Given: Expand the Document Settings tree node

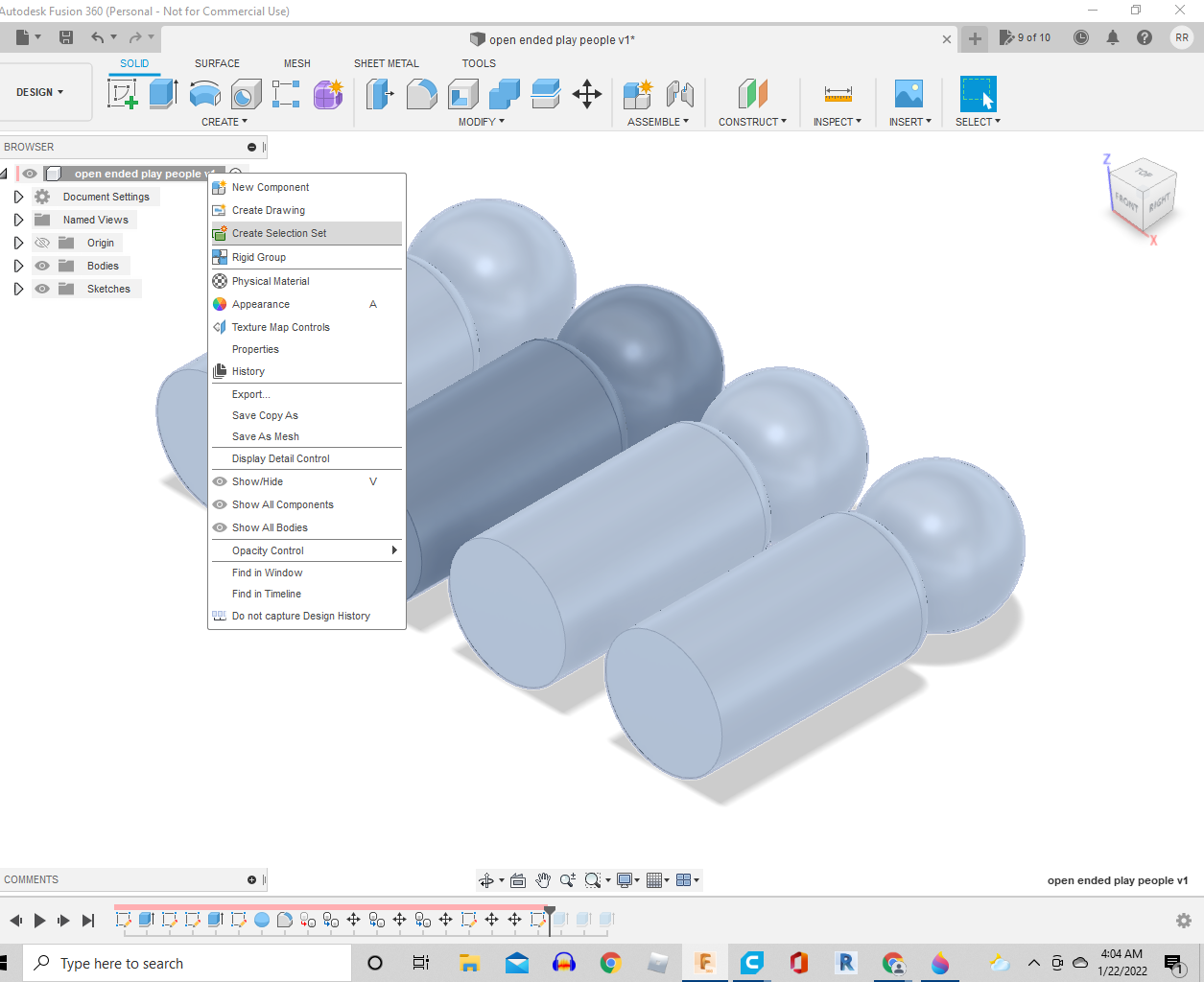Looking at the screenshot, I should tap(18, 197).
